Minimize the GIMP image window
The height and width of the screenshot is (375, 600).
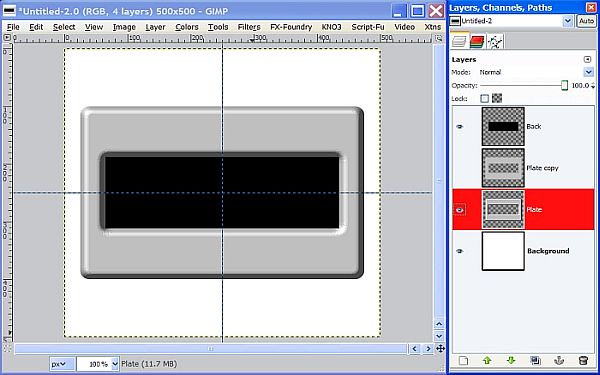(x=400, y=11)
